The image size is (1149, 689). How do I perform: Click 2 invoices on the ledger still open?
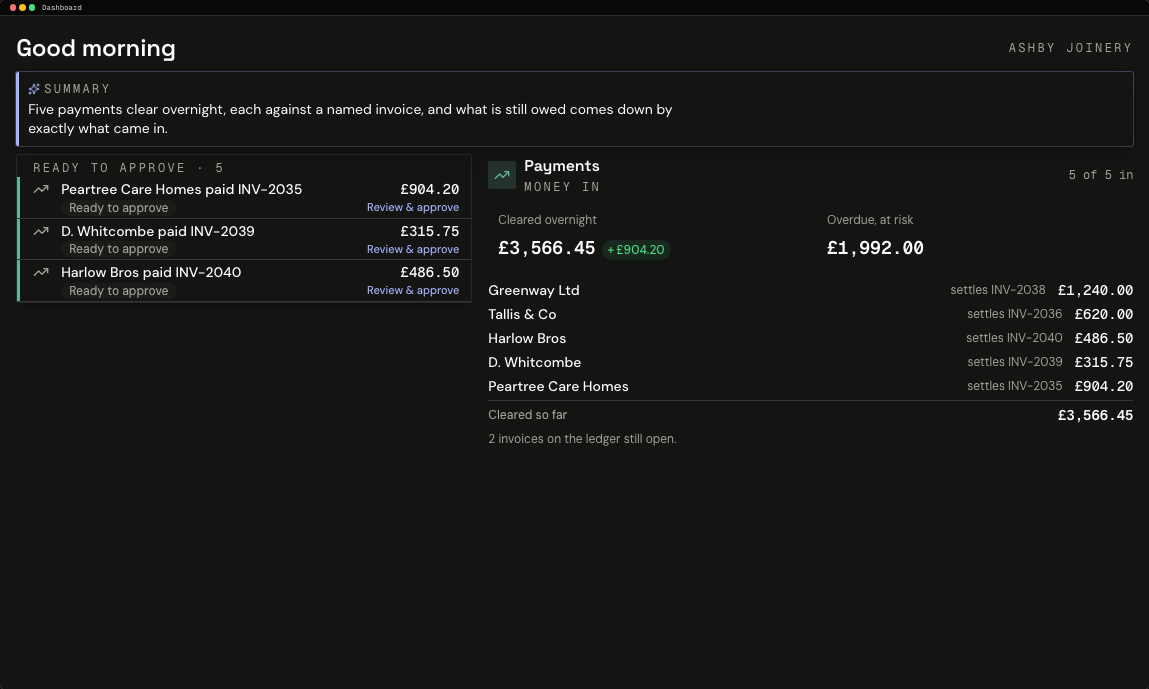pos(582,439)
